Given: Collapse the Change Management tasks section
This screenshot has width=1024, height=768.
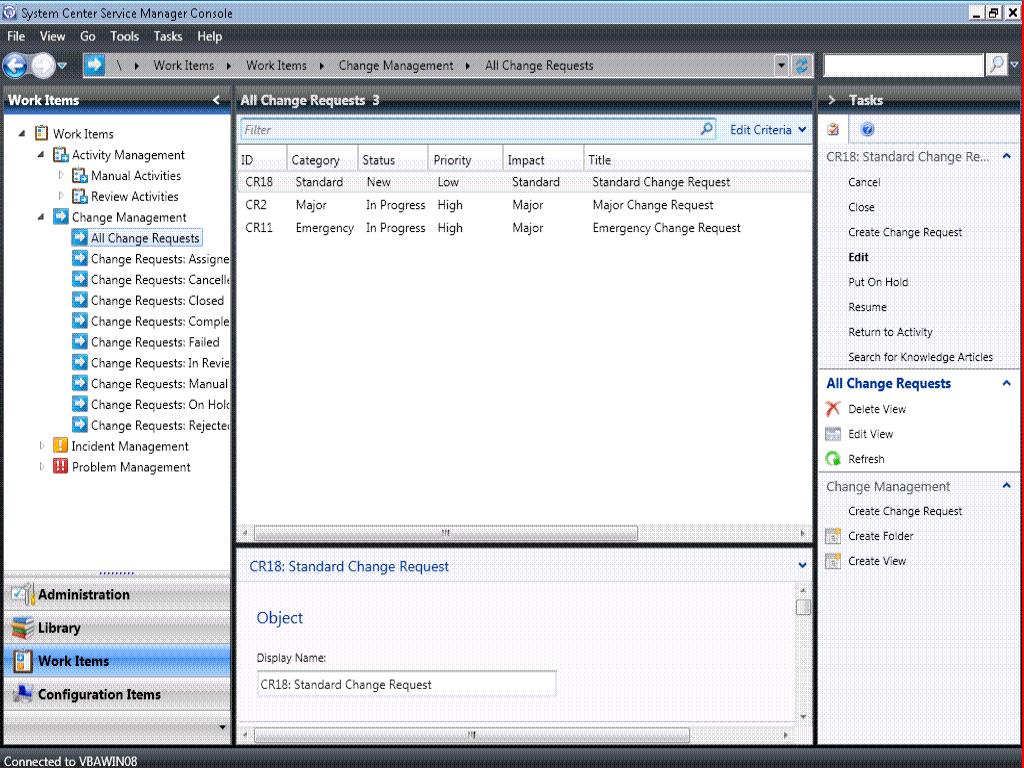Looking at the screenshot, I should tap(1006, 486).
